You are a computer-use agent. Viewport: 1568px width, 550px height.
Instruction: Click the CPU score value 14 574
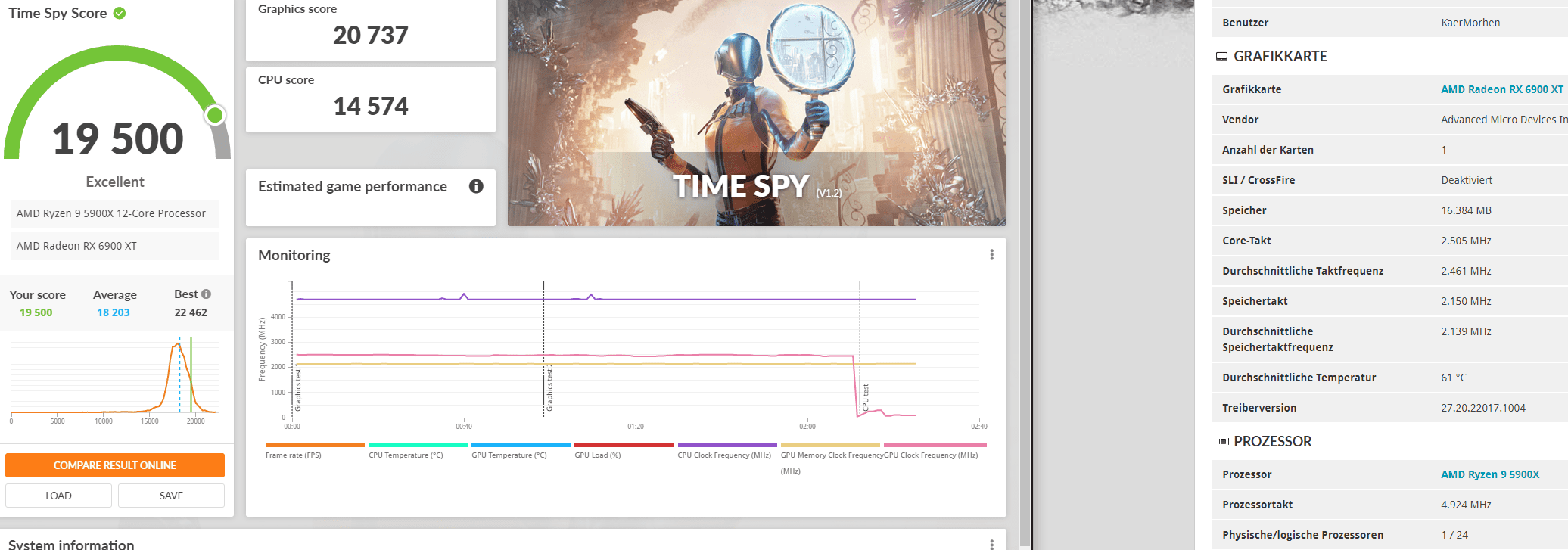(x=371, y=107)
